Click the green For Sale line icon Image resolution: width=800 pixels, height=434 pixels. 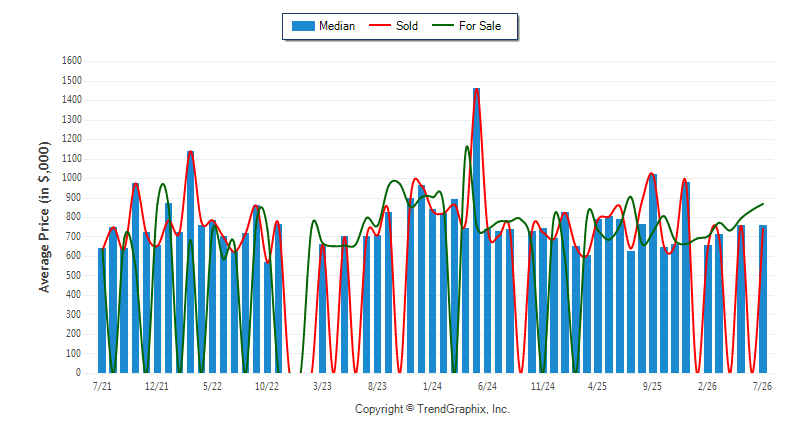pyautogui.click(x=443, y=25)
